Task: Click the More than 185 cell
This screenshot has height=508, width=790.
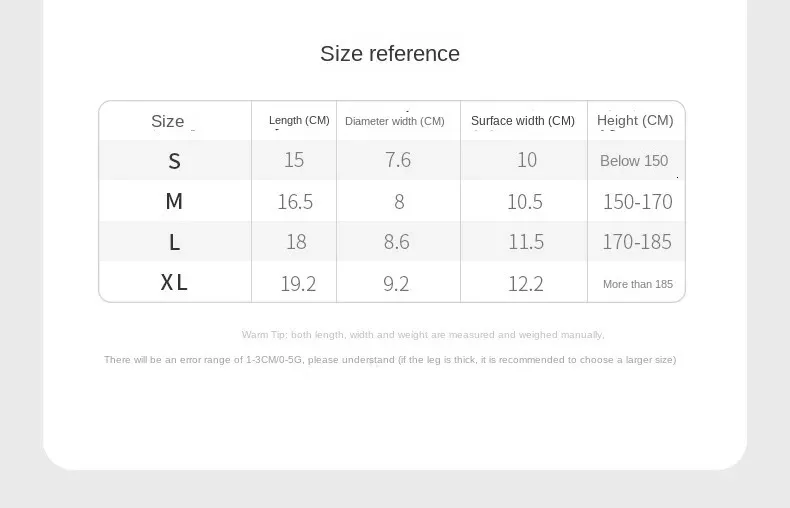Action: click(x=638, y=284)
